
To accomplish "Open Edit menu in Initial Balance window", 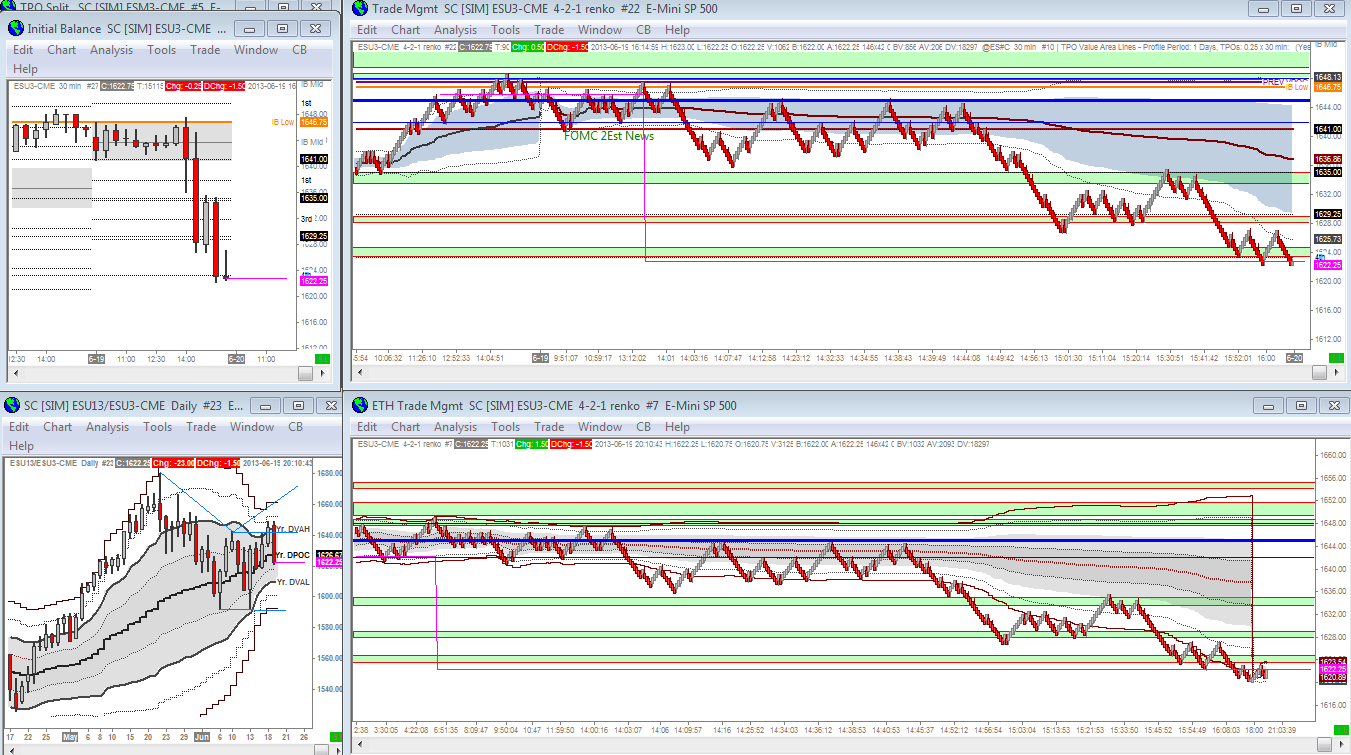I will [23, 50].
